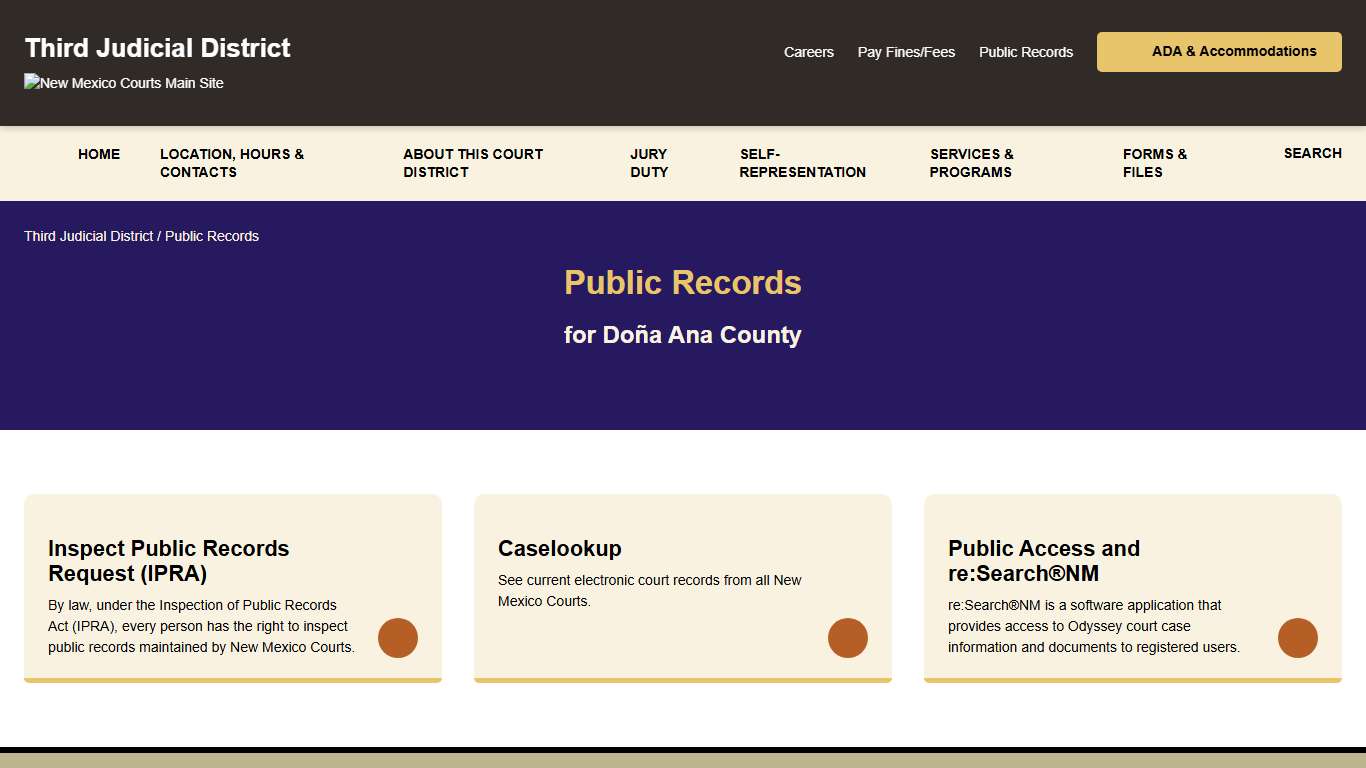Open SERVICES & PROGRAMS in the menu
The width and height of the screenshot is (1366, 768).
[971, 163]
